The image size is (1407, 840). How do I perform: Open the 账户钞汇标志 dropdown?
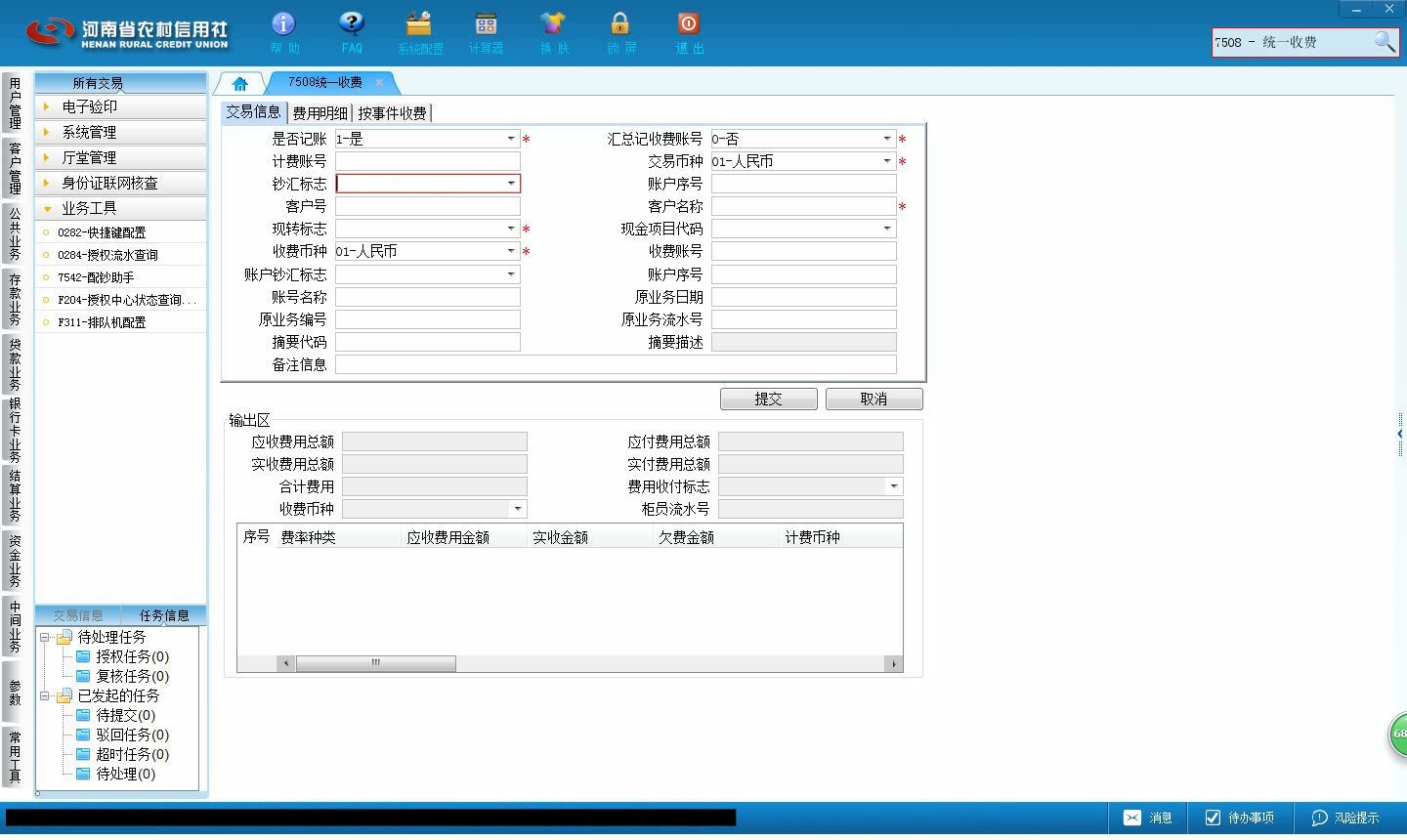click(511, 274)
